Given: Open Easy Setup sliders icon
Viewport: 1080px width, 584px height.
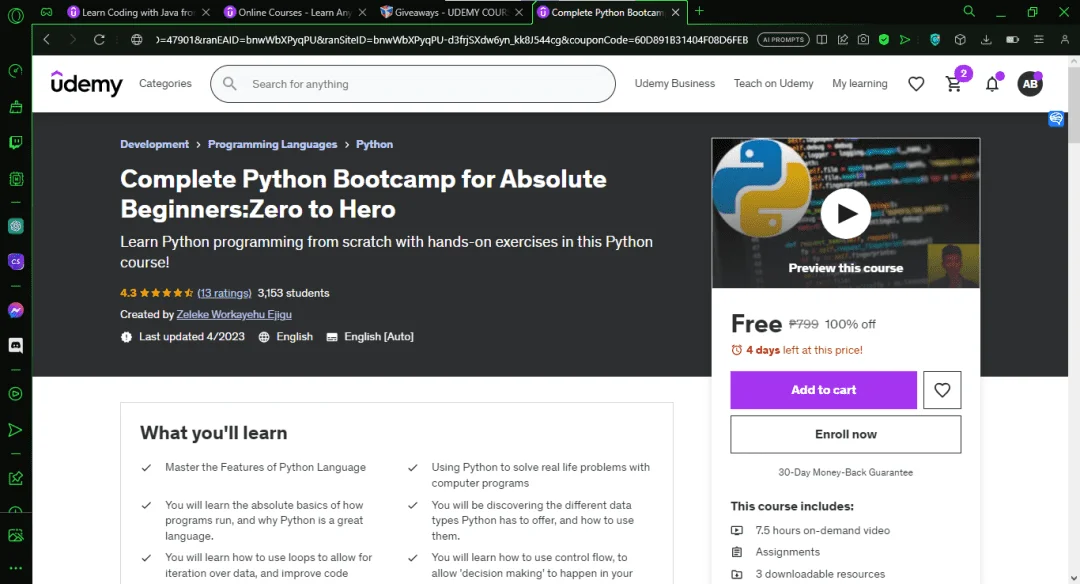Looking at the screenshot, I should point(1039,40).
